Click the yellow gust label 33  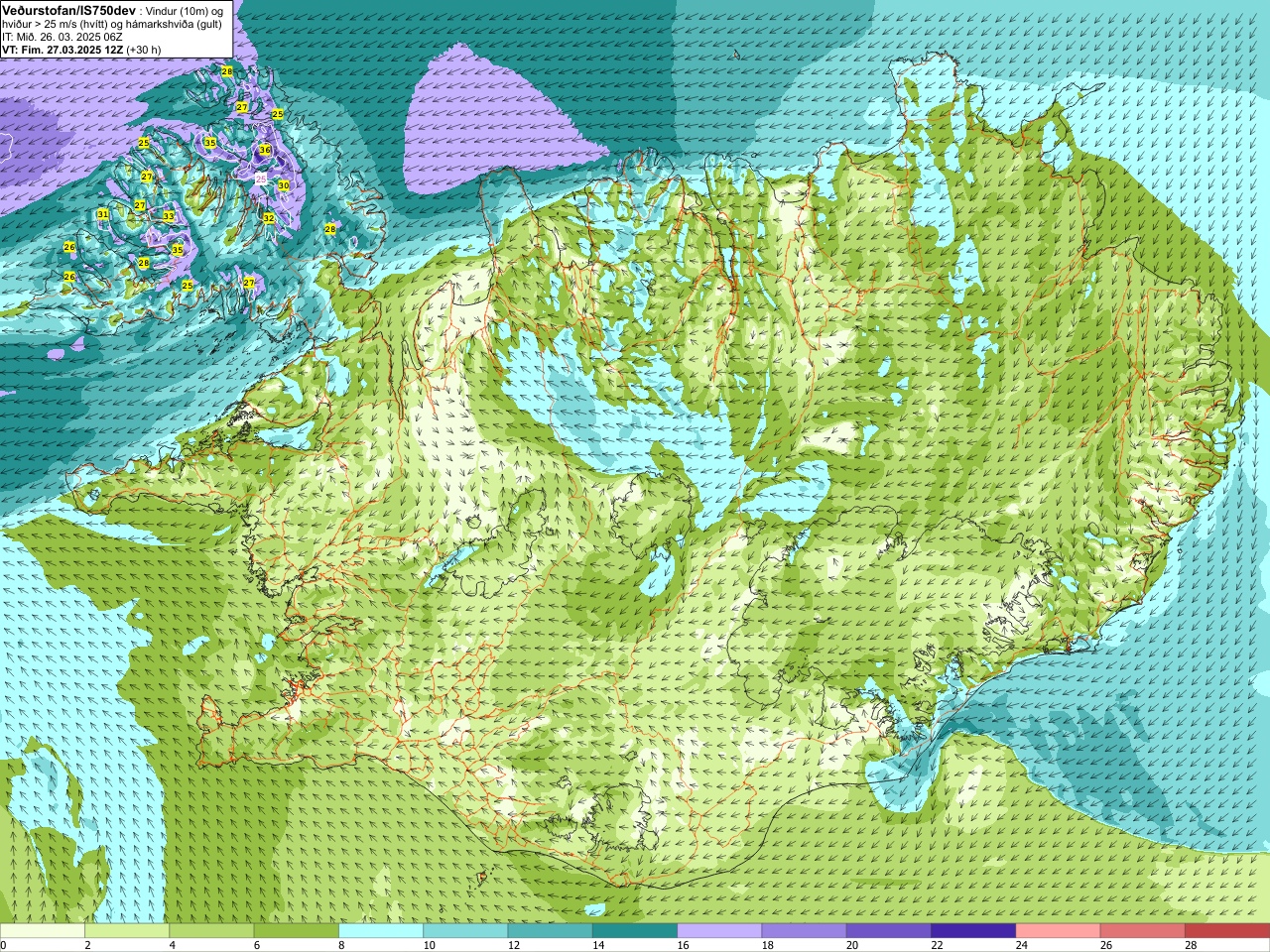(169, 216)
